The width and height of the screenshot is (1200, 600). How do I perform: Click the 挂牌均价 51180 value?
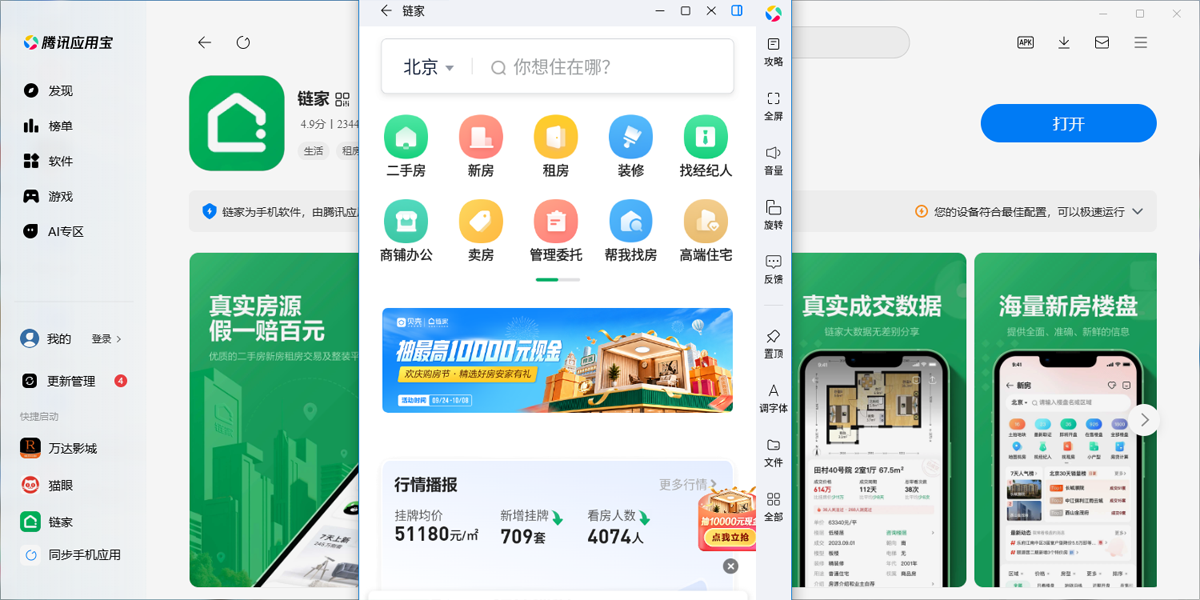click(437, 535)
